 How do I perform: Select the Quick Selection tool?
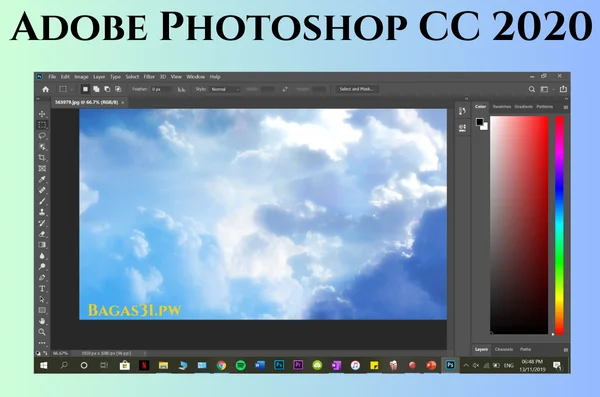tap(42, 147)
